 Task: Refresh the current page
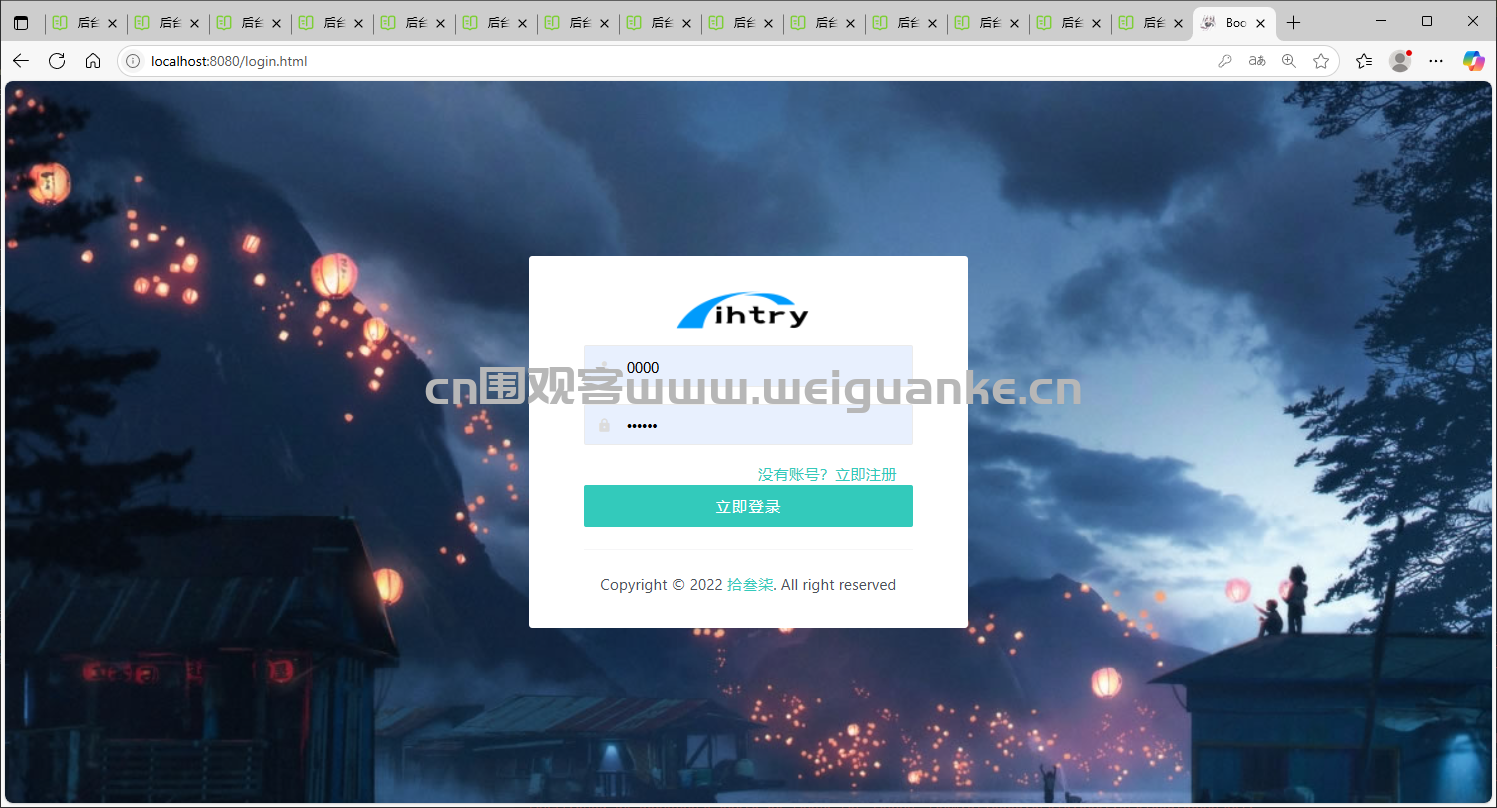57,61
